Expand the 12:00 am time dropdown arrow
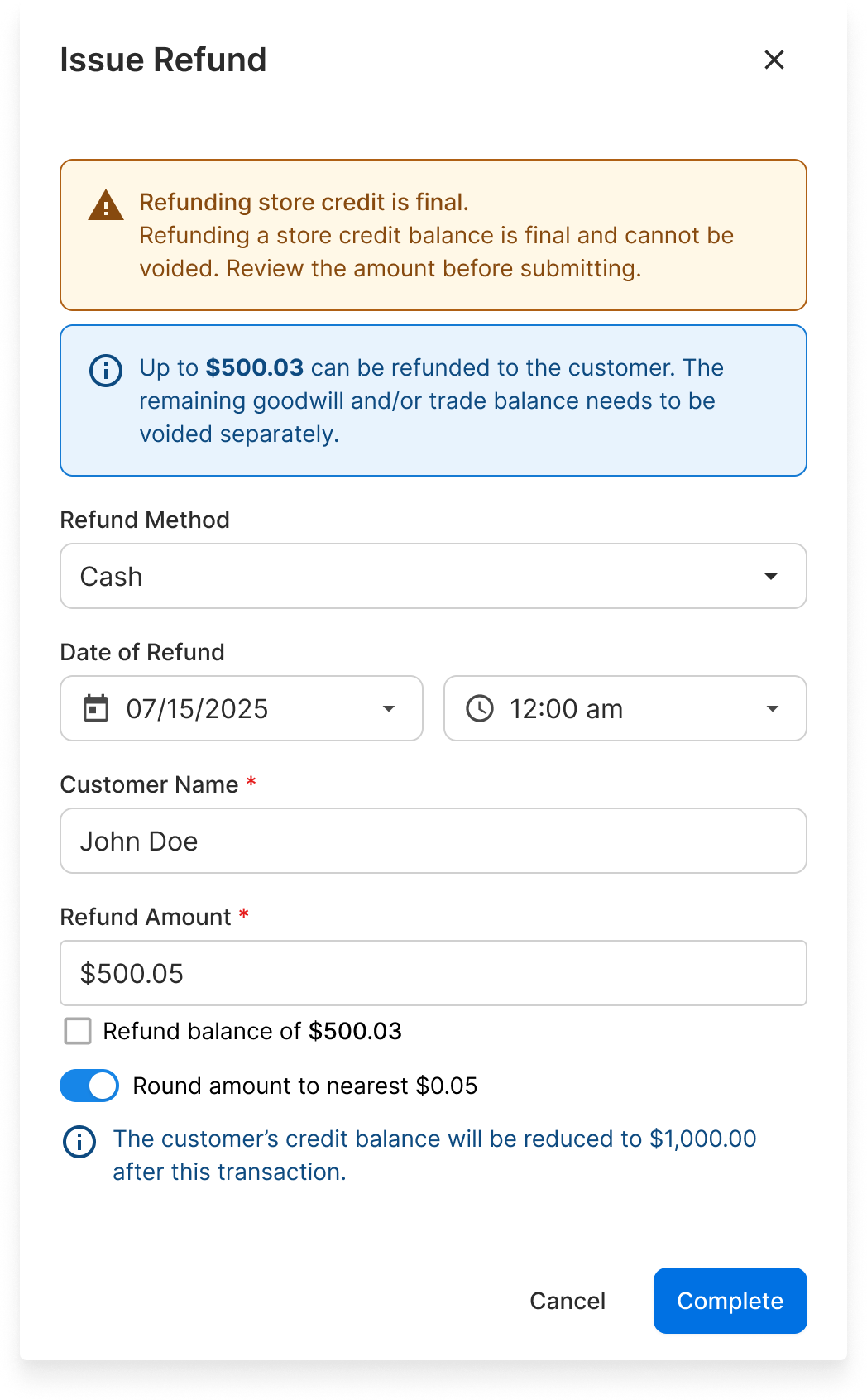The width and height of the screenshot is (867, 1400). click(x=773, y=708)
